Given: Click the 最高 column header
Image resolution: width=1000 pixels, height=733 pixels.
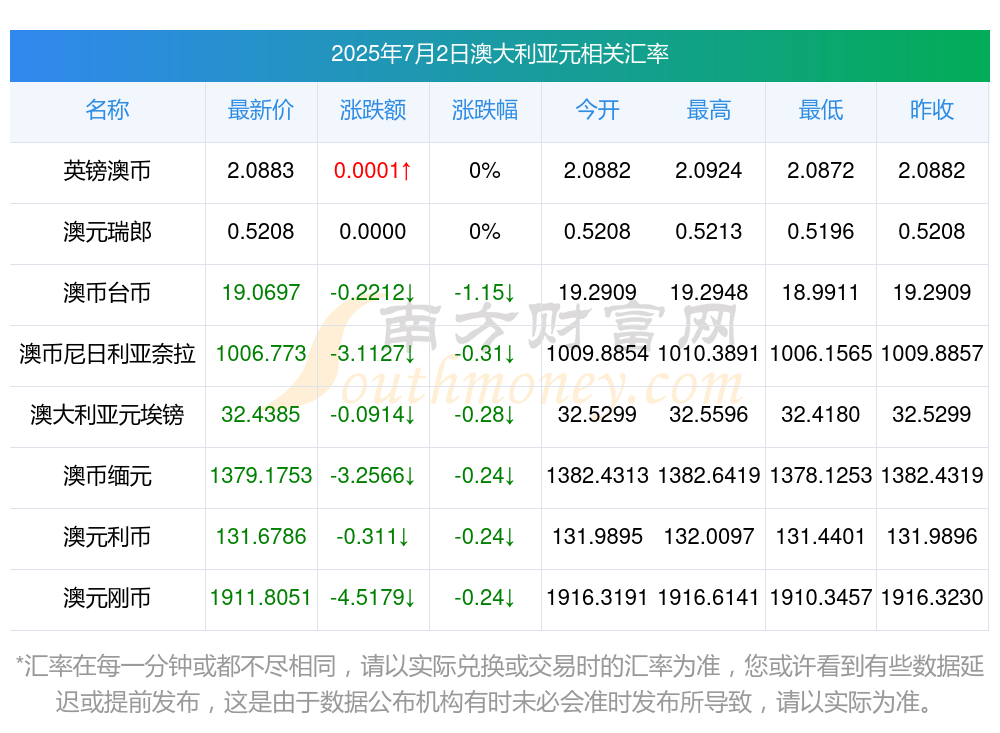Looking at the screenshot, I should pos(709,110).
